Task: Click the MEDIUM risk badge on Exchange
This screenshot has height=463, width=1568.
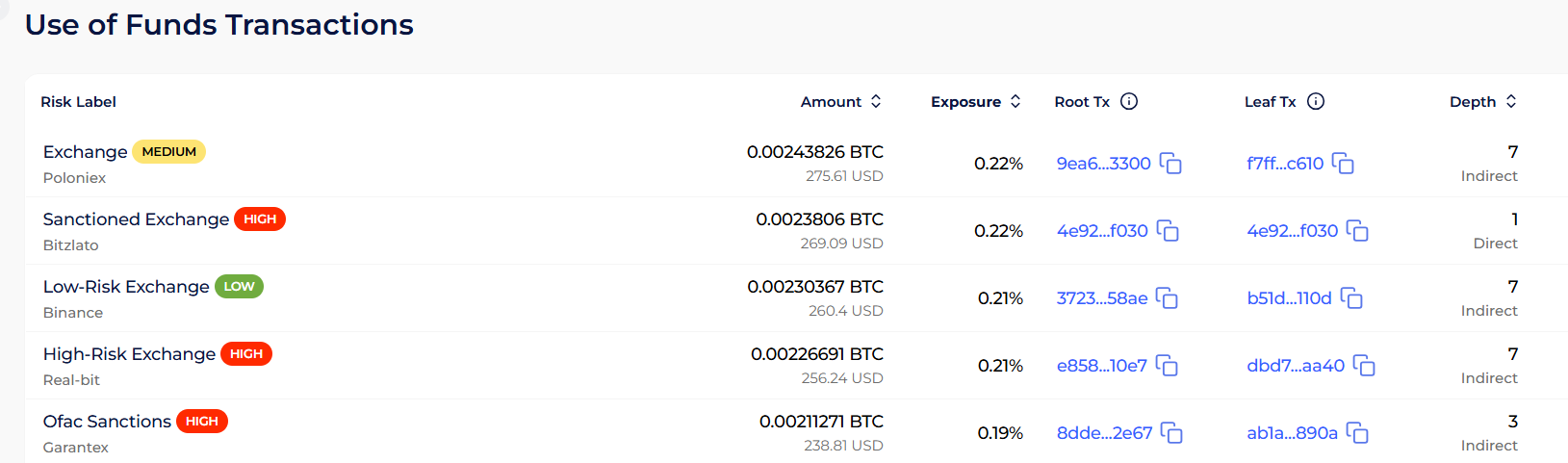Action: point(168,151)
